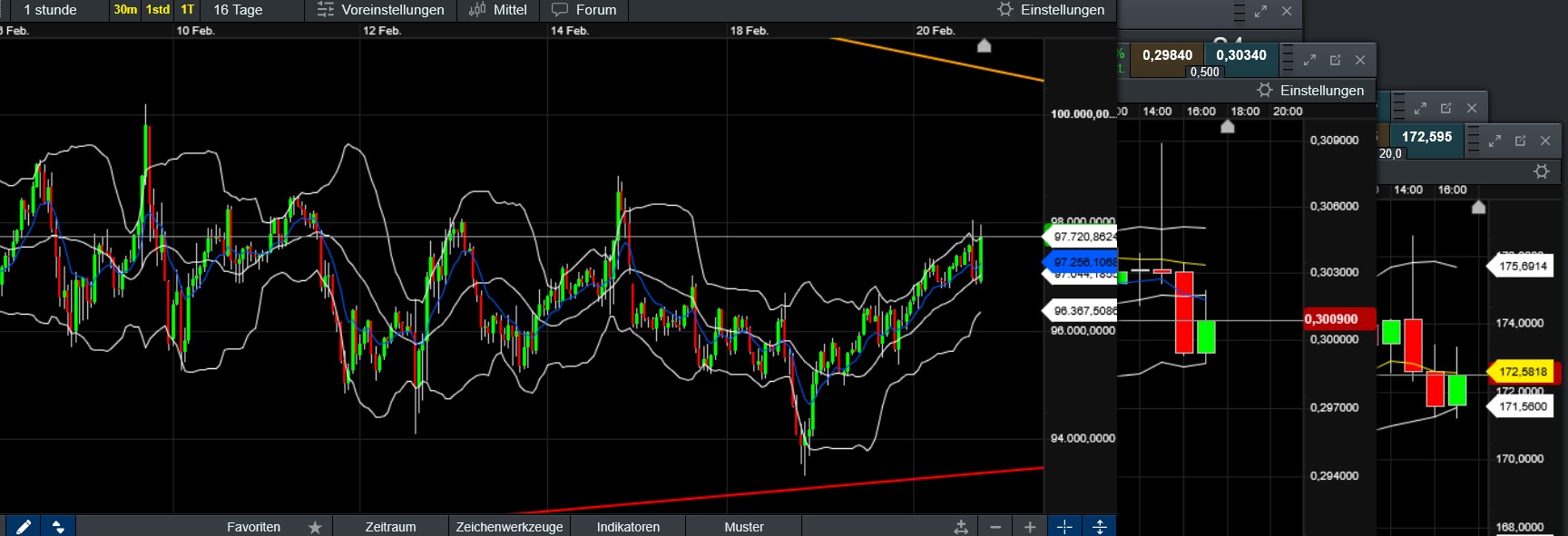Click the up/down arrows icon beside pencil
Image resolution: width=1568 pixels, height=536 pixels.
[x=58, y=527]
